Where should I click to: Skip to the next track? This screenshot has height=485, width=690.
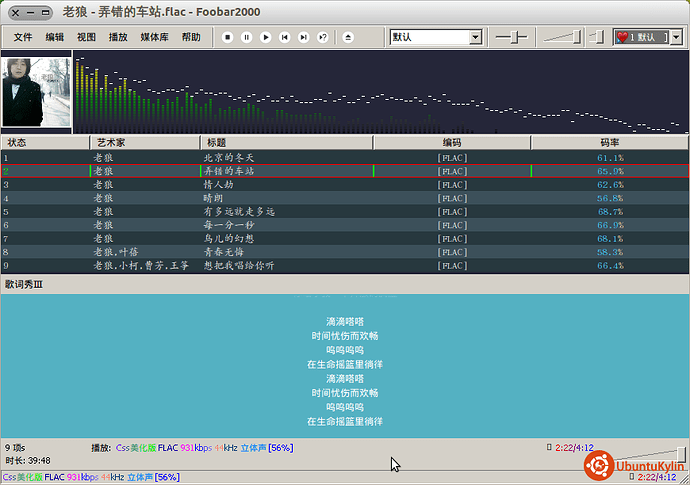(x=304, y=37)
